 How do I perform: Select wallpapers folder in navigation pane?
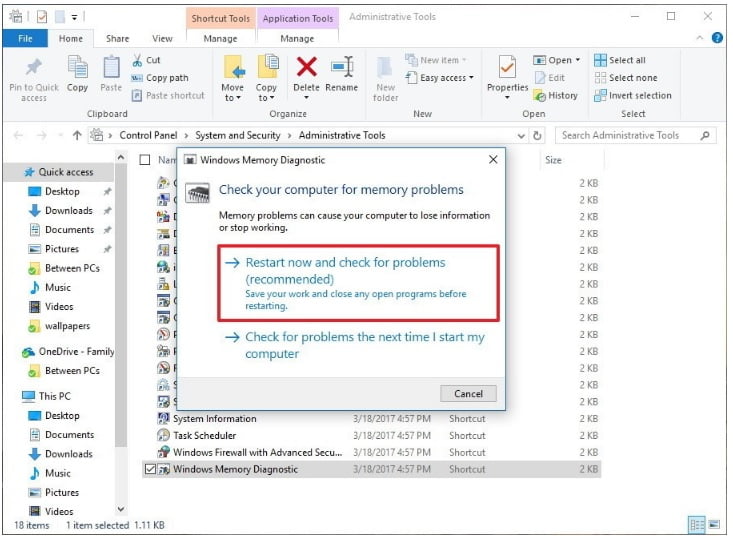click(x=59, y=326)
